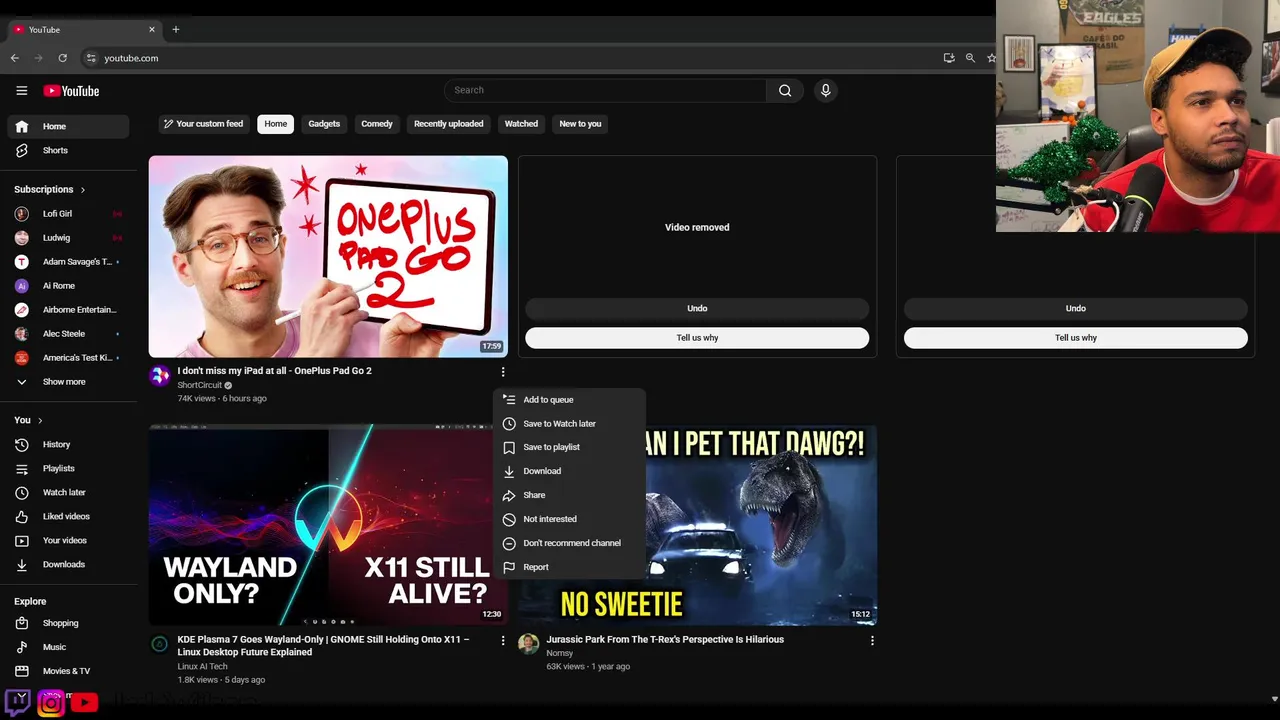Open a new browser tab with plus
Viewport: 1280px width, 720px height.
[176, 29]
